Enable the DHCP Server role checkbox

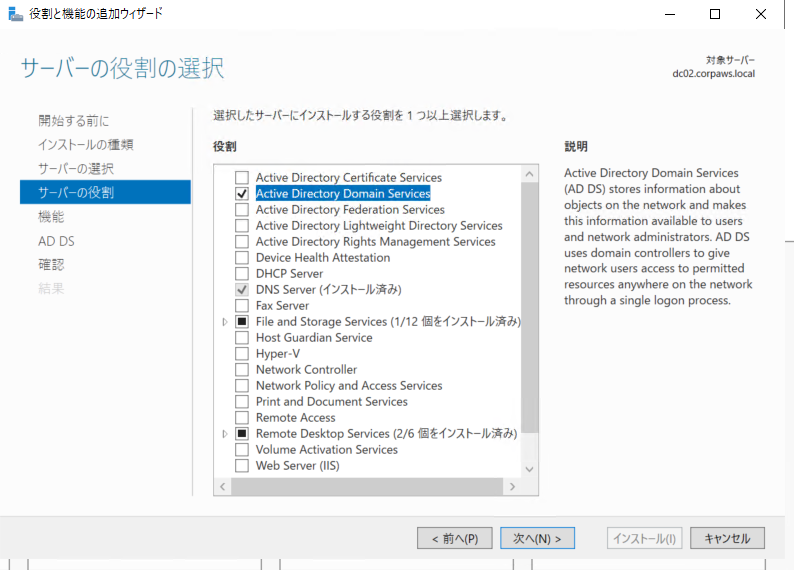pyautogui.click(x=242, y=273)
